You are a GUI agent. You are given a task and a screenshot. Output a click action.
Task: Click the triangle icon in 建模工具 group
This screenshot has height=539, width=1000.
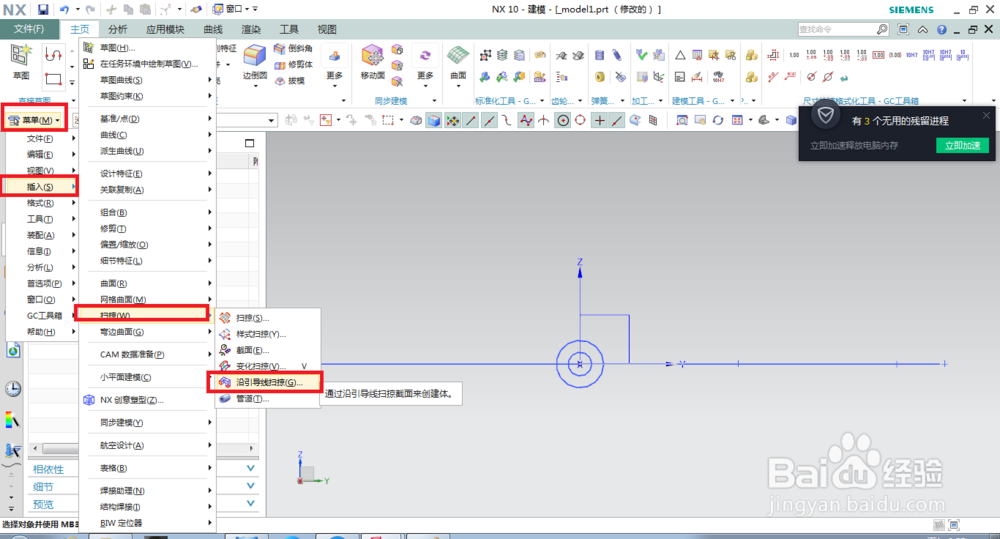point(680,55)
